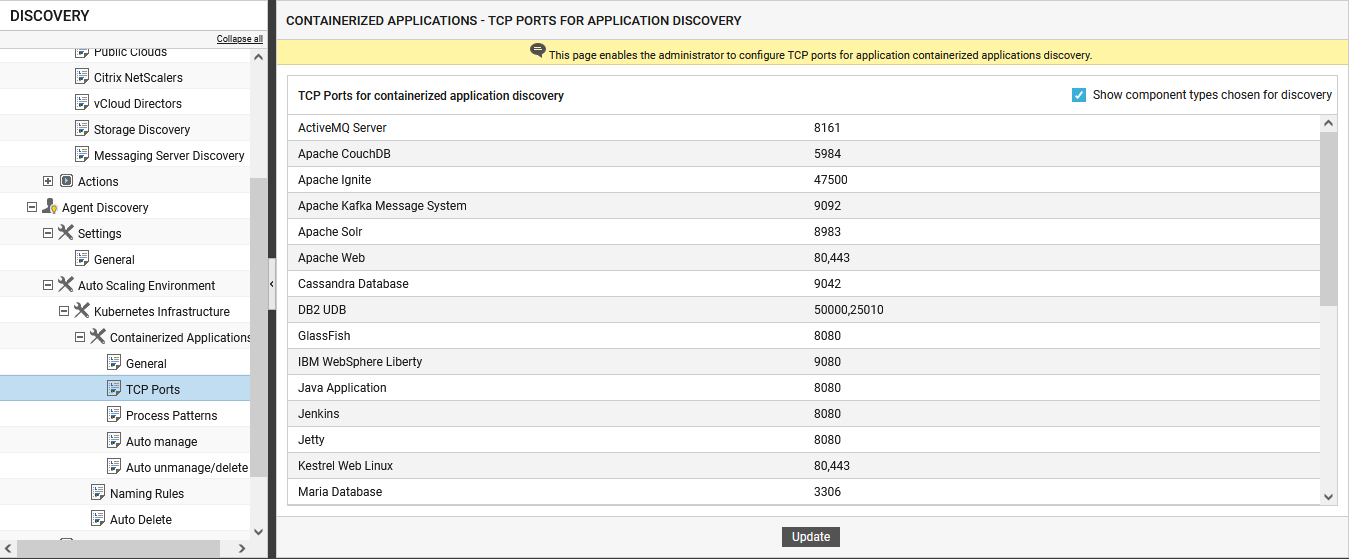
Task: Click the Update button
Action: tap(811, 537)
